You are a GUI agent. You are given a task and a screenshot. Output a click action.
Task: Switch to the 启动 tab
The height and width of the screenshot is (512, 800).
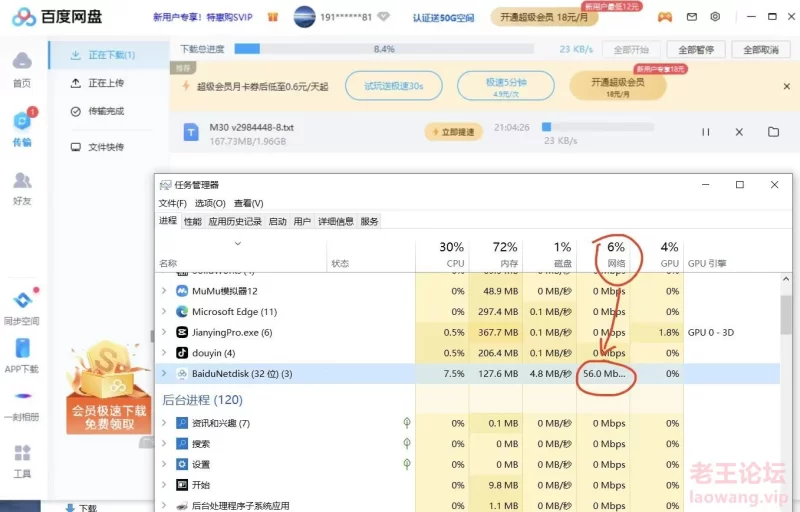278,221
